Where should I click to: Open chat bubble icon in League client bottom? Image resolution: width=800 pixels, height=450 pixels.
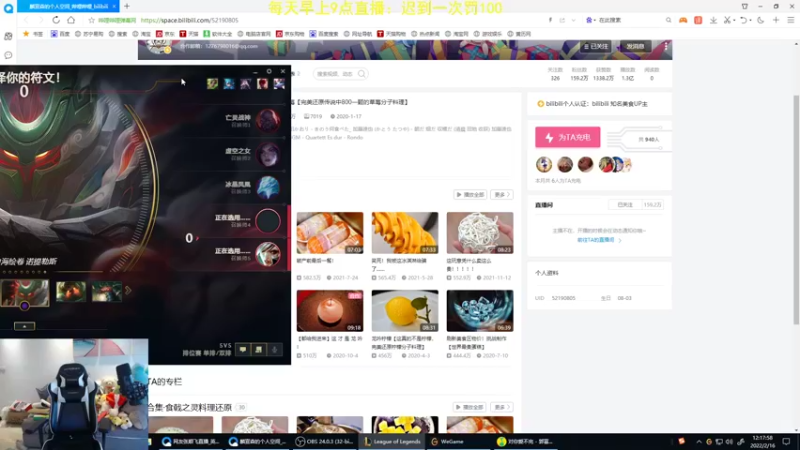click(x=243, y=349)
